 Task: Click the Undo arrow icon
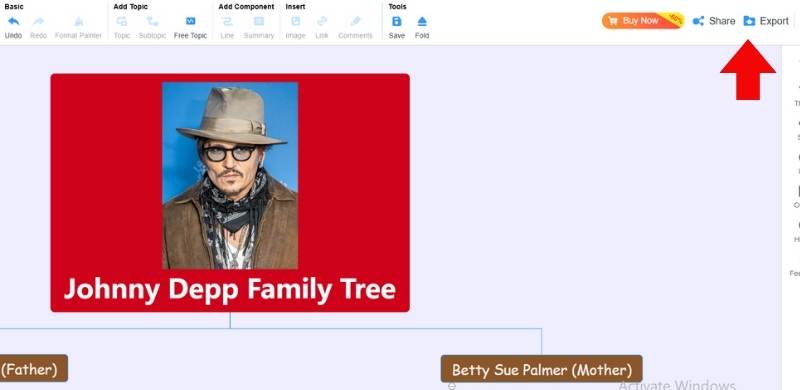(x=13, y=21)
